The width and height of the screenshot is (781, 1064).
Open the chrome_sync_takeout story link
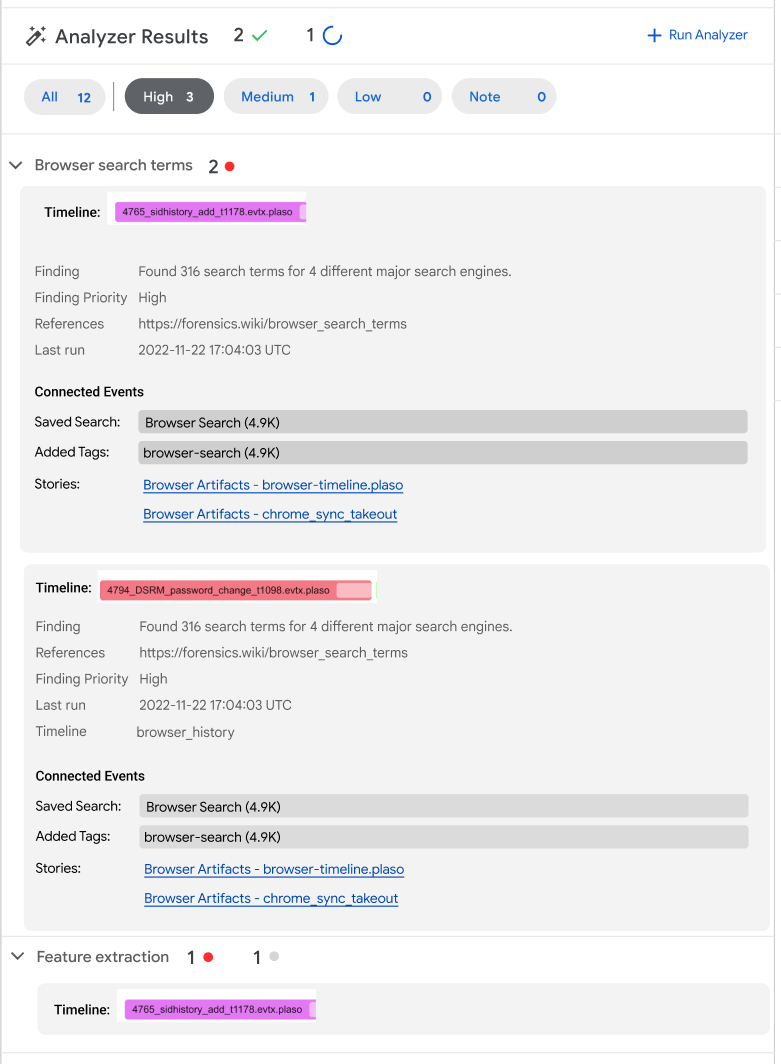click(271, 514)
